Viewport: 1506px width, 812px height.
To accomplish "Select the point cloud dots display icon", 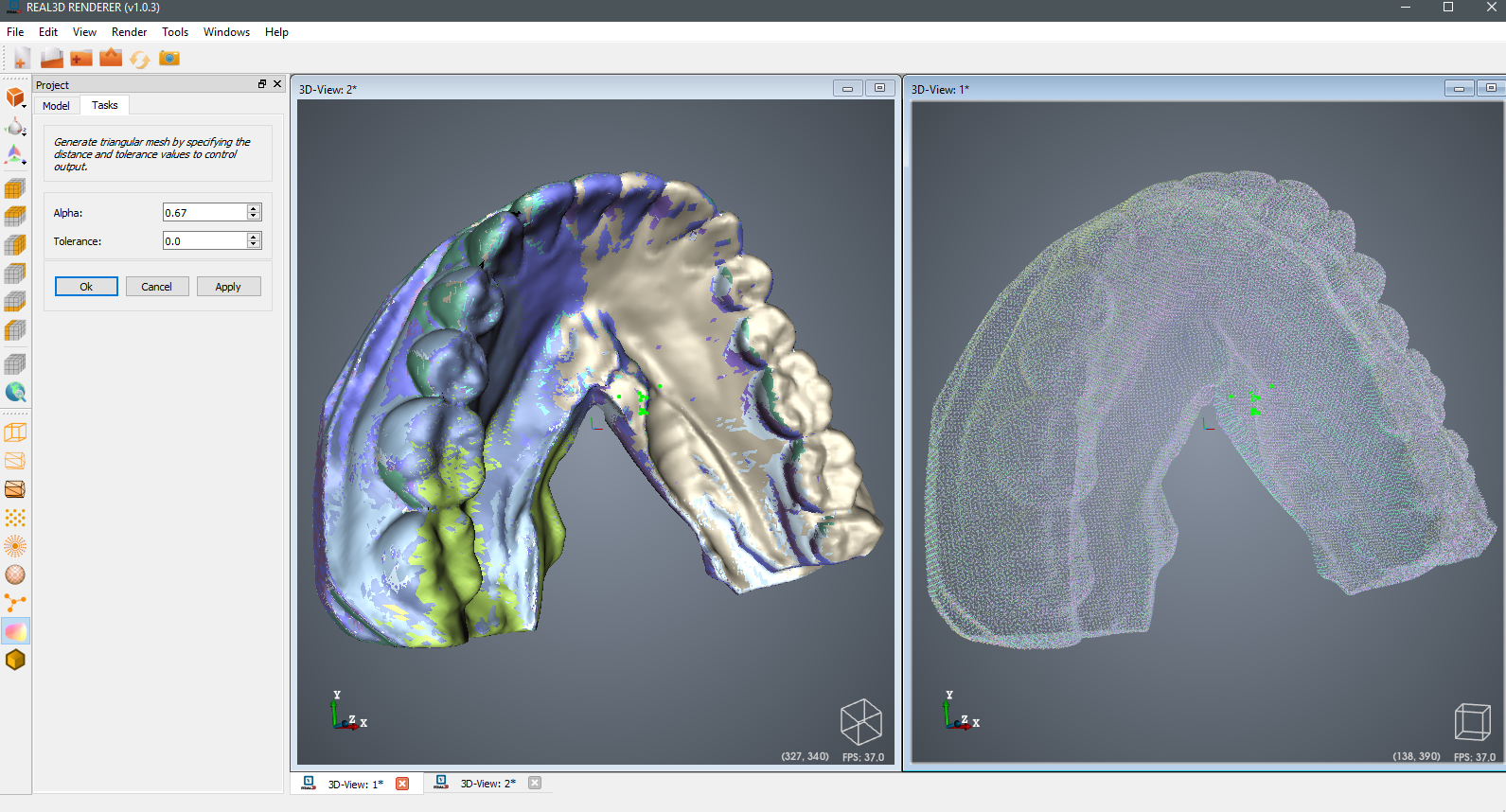I will click(15, 518).
